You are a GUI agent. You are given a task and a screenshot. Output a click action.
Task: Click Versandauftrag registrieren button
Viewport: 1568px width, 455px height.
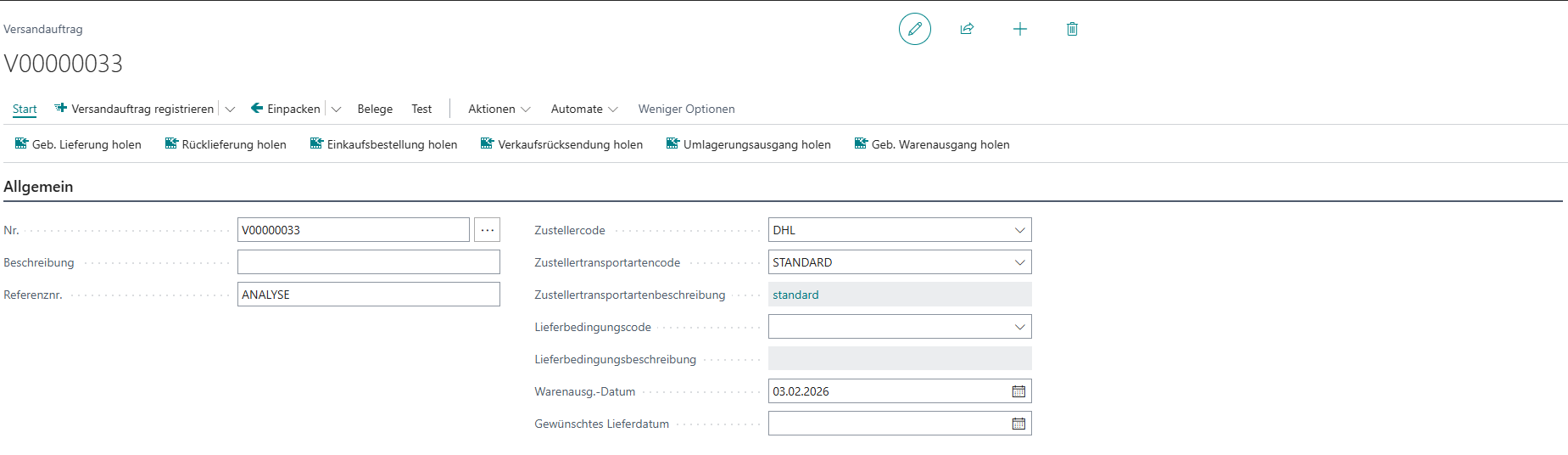coord(134,109)
